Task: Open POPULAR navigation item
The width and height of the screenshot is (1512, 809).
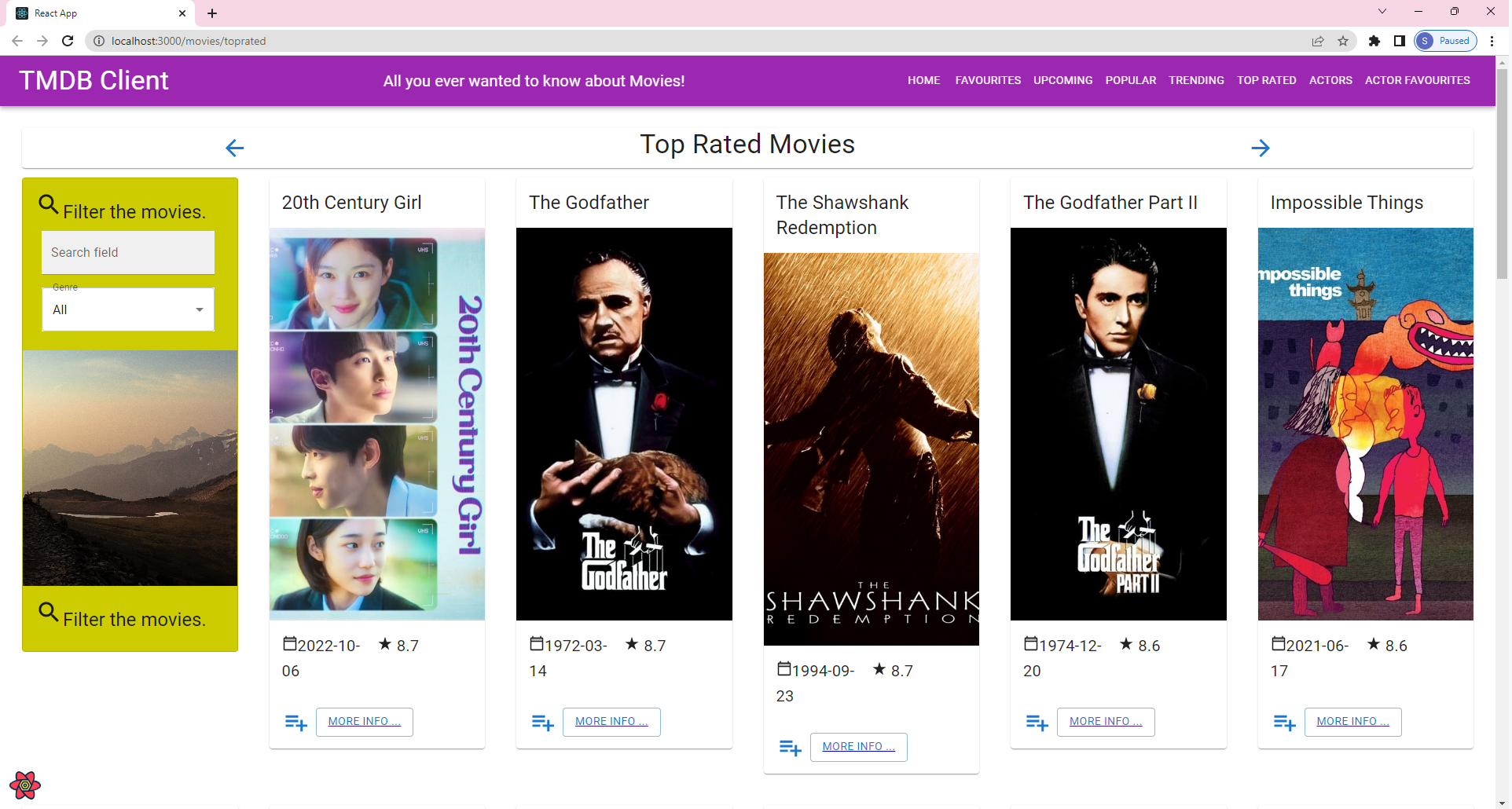Action: [1130, 80]
